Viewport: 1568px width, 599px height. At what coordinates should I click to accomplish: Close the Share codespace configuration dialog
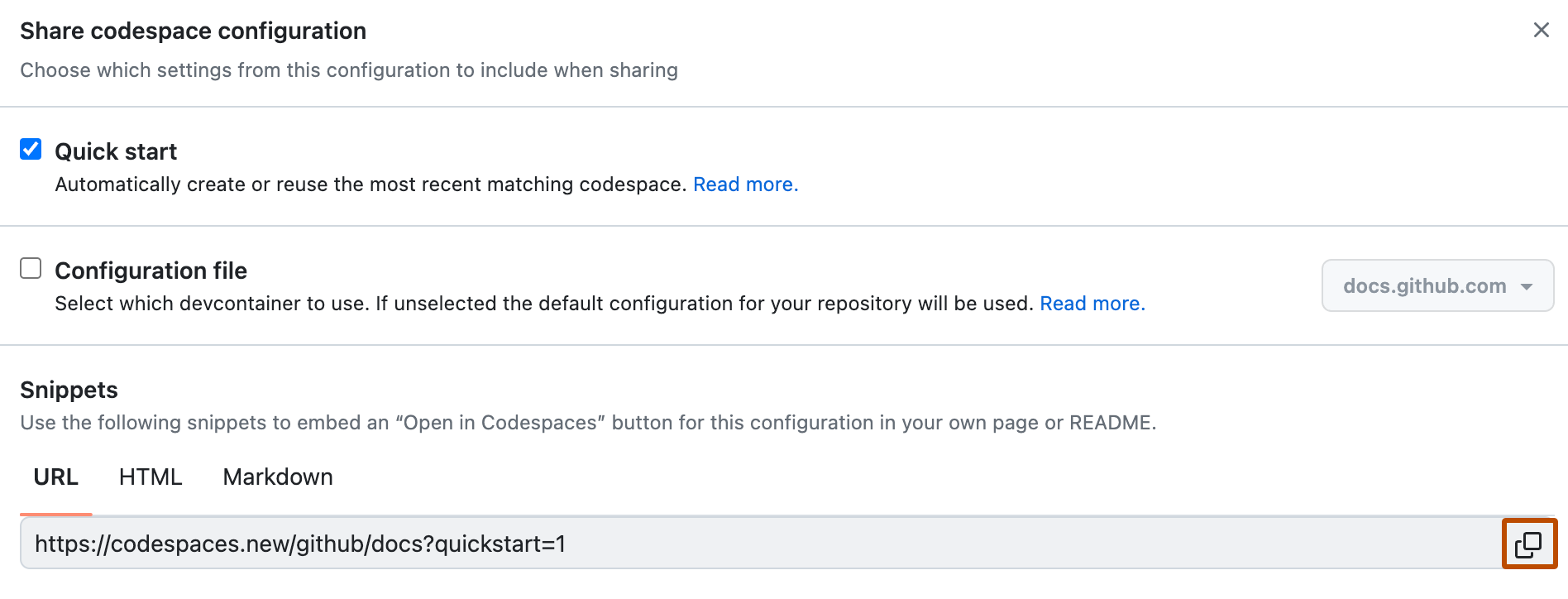pos(1542,30)
